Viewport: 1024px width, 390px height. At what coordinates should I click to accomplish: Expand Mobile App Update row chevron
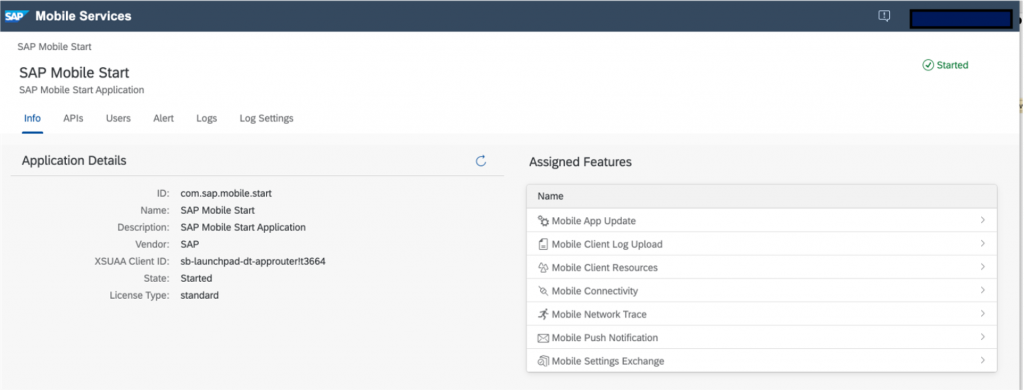pyautogui.click(x=982, y=220)
